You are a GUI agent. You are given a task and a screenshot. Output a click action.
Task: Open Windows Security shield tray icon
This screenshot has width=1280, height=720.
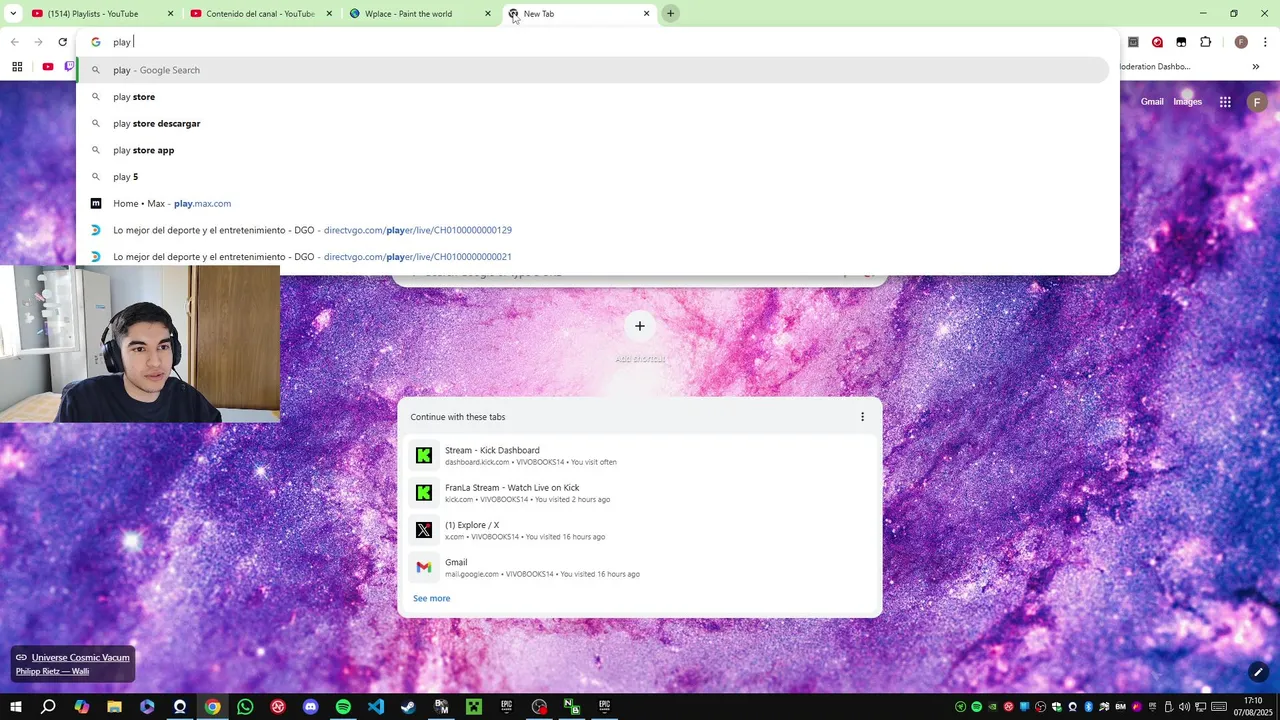tap(1057, 707)
